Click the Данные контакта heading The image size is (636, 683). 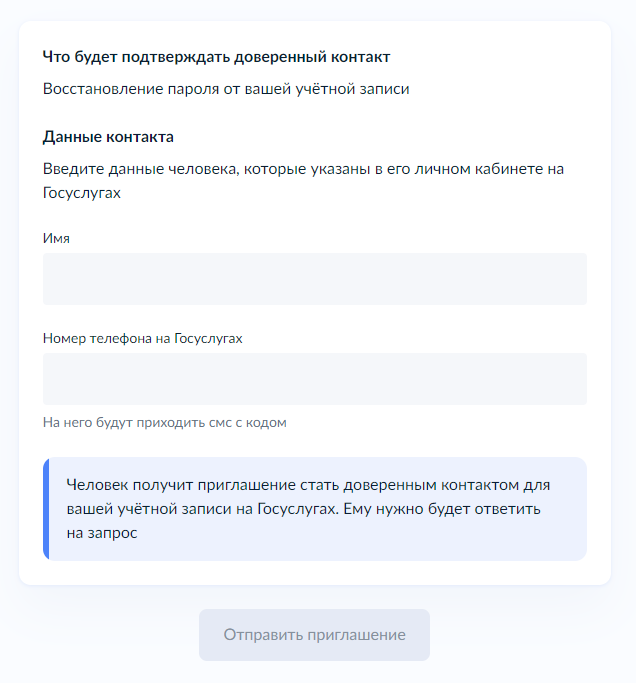pos(108,136)
